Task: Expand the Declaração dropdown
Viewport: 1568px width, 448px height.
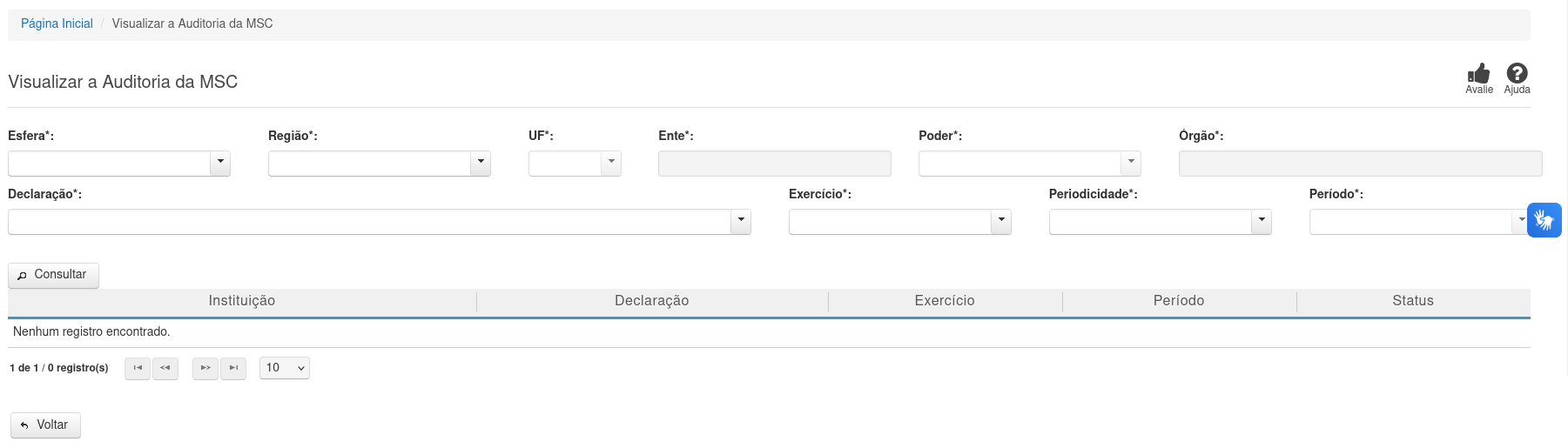Action: click(741, 222)
